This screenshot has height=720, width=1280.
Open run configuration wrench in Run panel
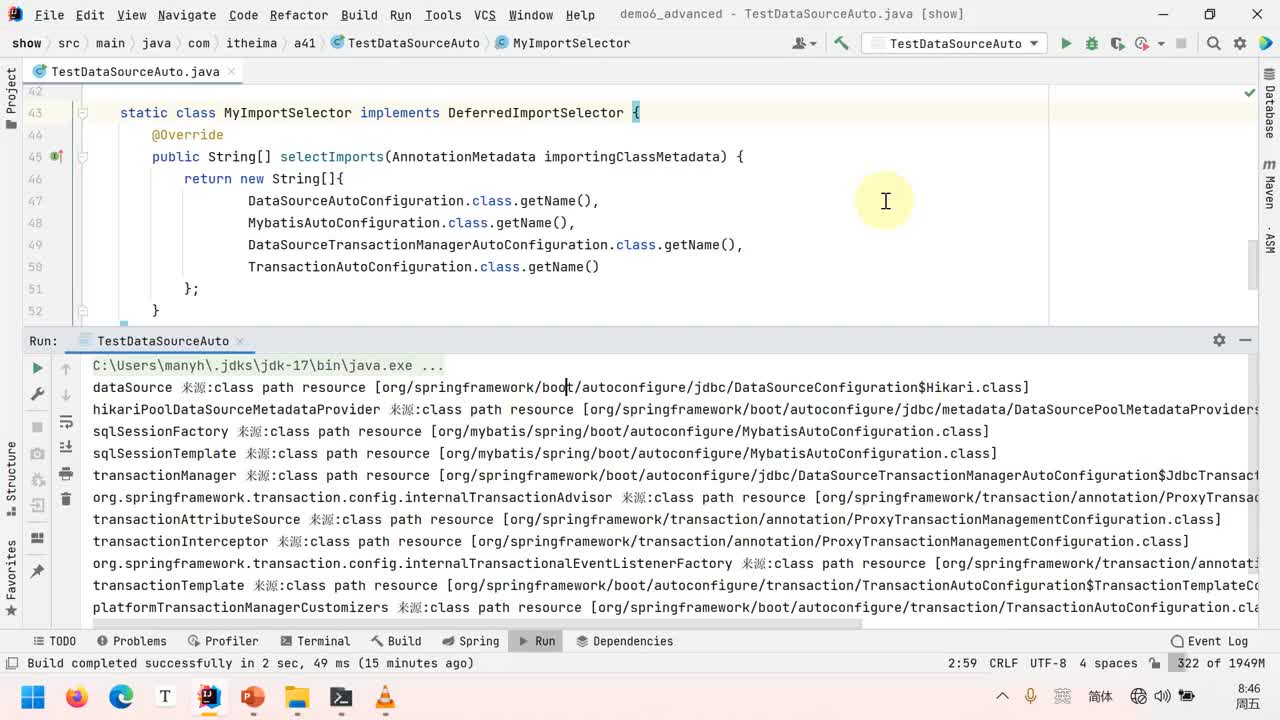click(x=38, y=395)
